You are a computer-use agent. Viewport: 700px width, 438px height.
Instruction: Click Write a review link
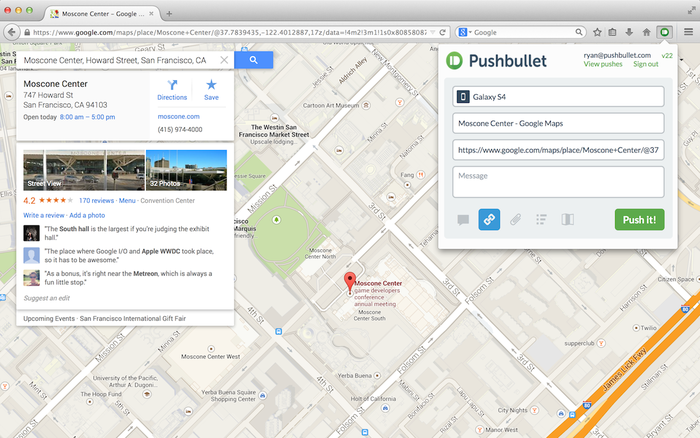pos(44,215)
